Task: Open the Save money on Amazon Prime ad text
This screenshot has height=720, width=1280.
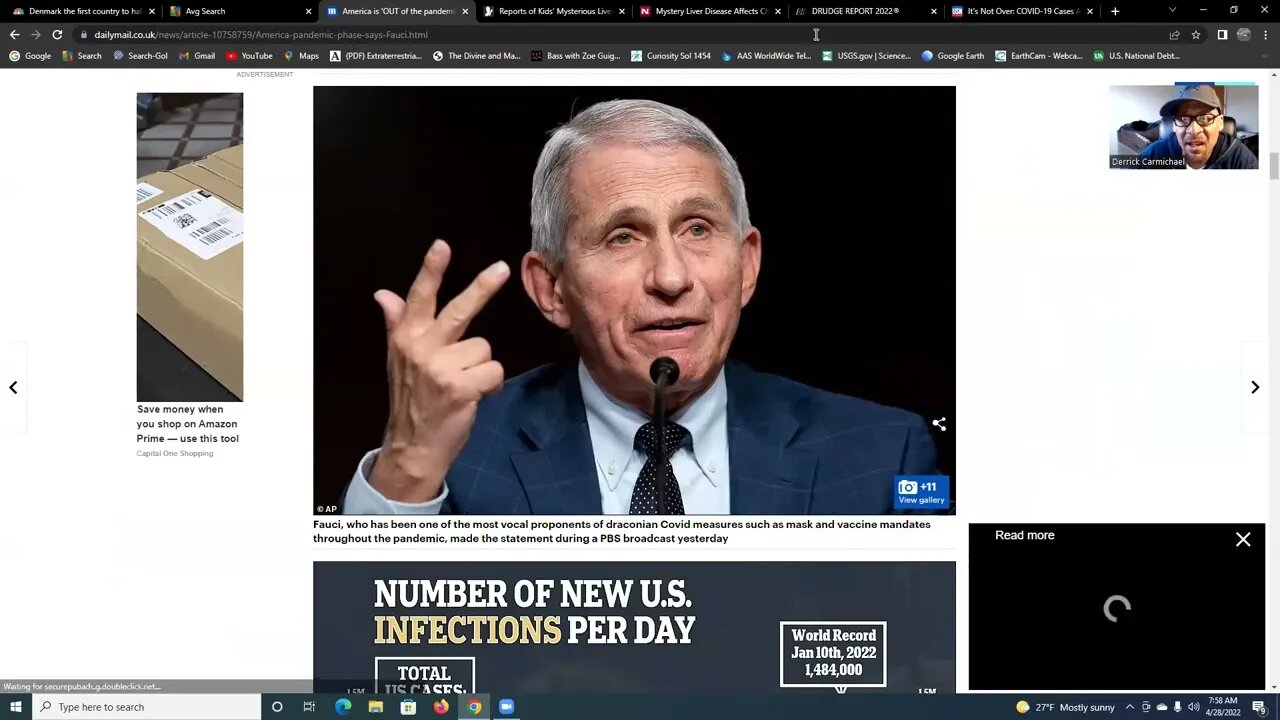Action: click(x=188, y=424)
